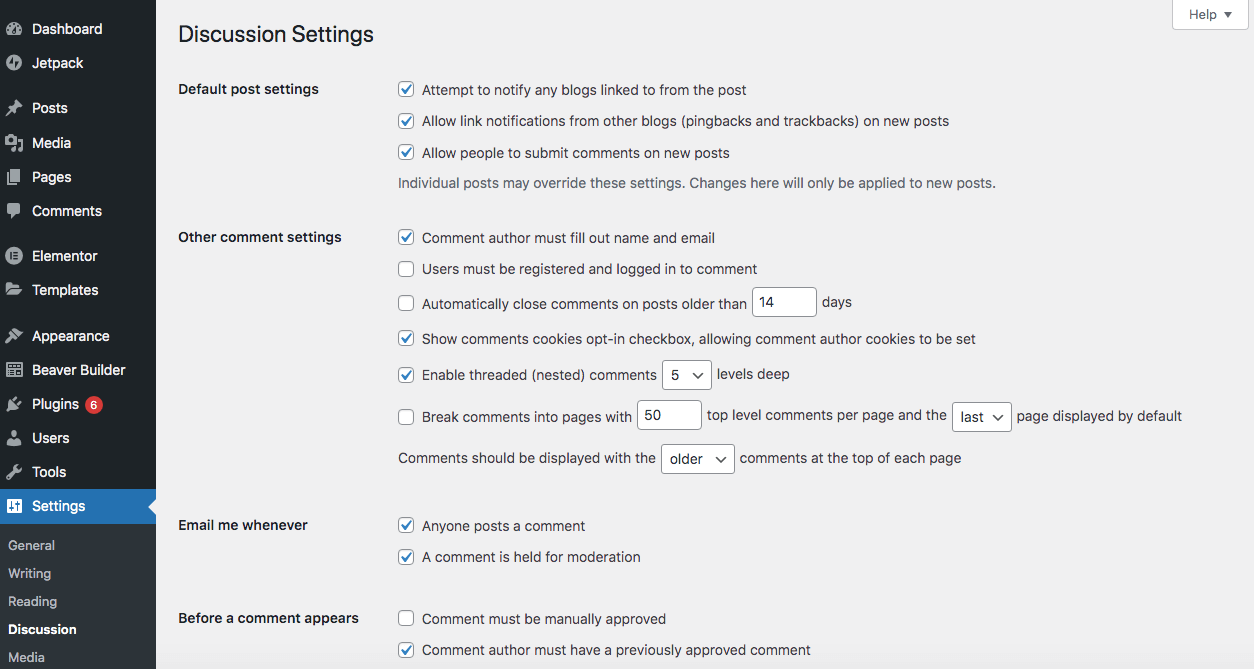Click the days input for closing comments
1254x669 pixels.
(784, 302)
